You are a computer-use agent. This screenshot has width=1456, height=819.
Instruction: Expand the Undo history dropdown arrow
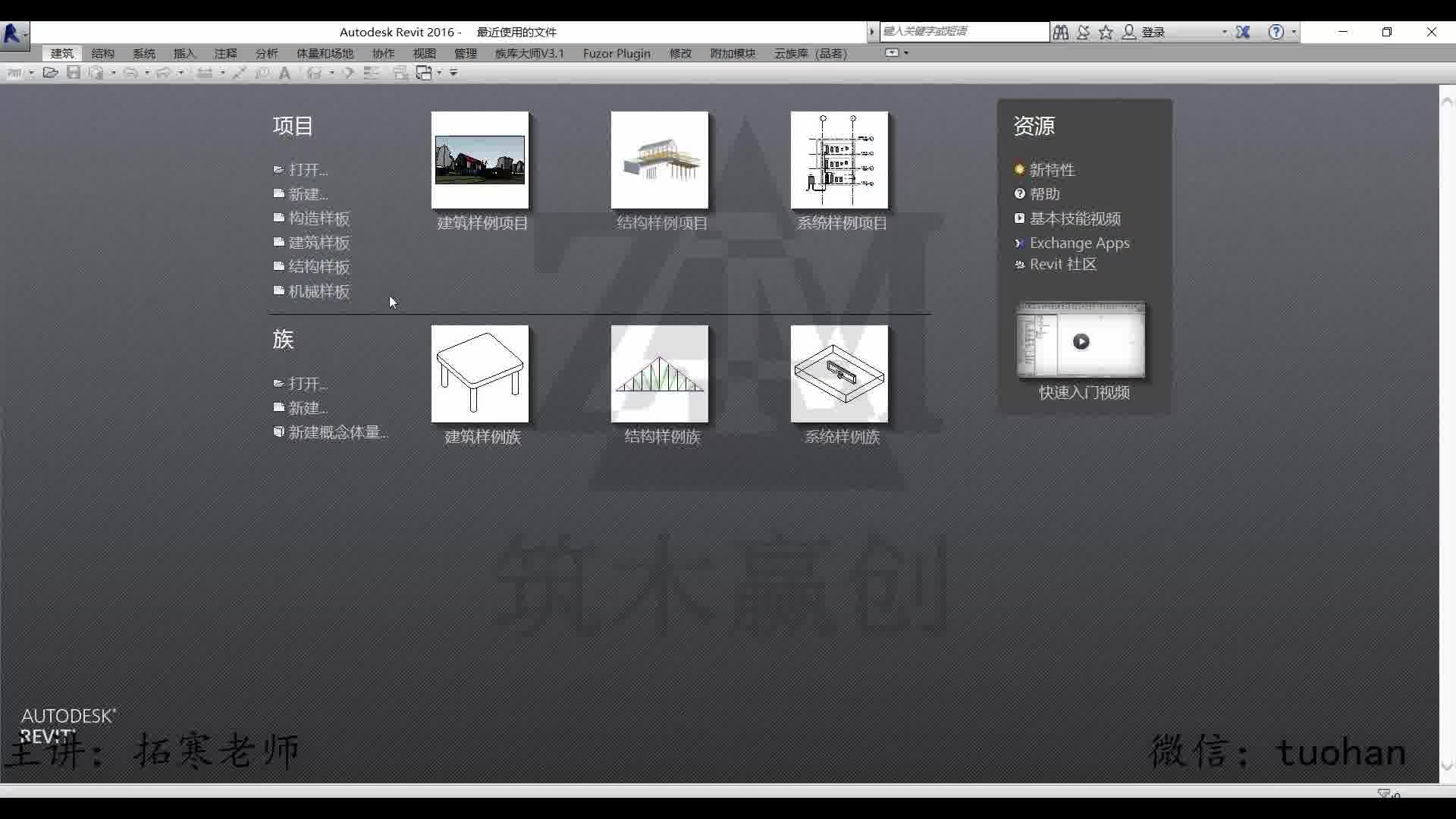click(x=146, y=73)
